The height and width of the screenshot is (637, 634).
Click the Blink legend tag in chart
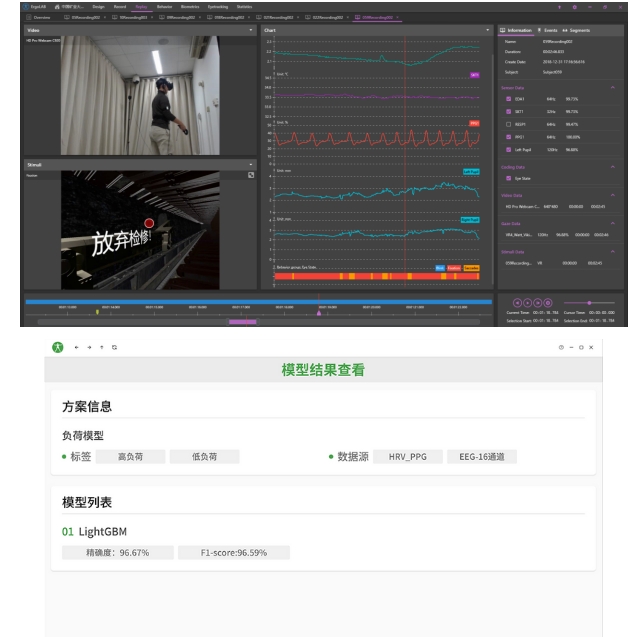440,268
